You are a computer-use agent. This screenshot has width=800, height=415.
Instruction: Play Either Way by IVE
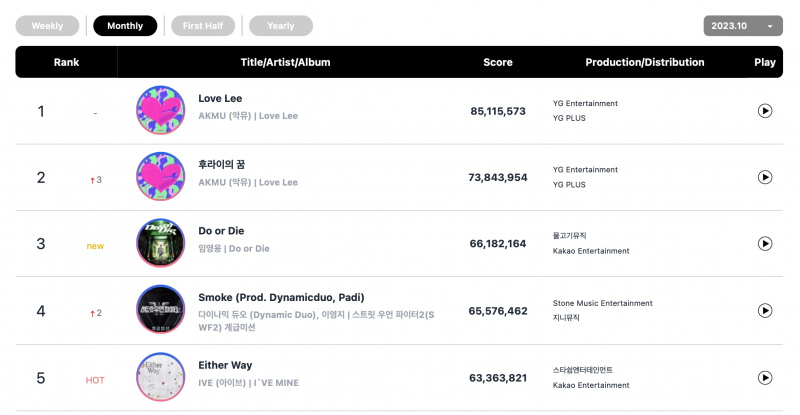(764, 378)
